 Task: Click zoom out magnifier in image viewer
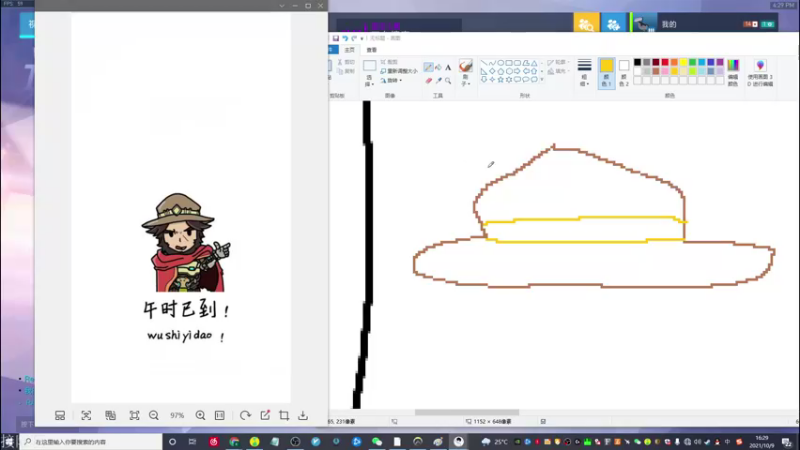pyautogui.click(x=154, y=415)
